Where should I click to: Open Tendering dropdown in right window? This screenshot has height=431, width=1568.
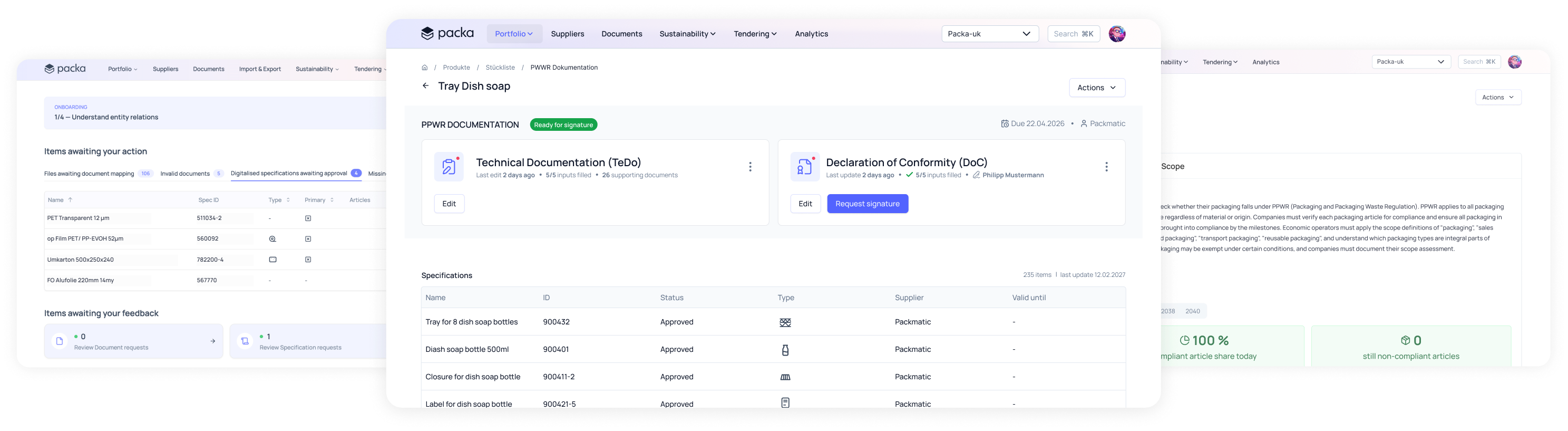(x=1220, y=62)
